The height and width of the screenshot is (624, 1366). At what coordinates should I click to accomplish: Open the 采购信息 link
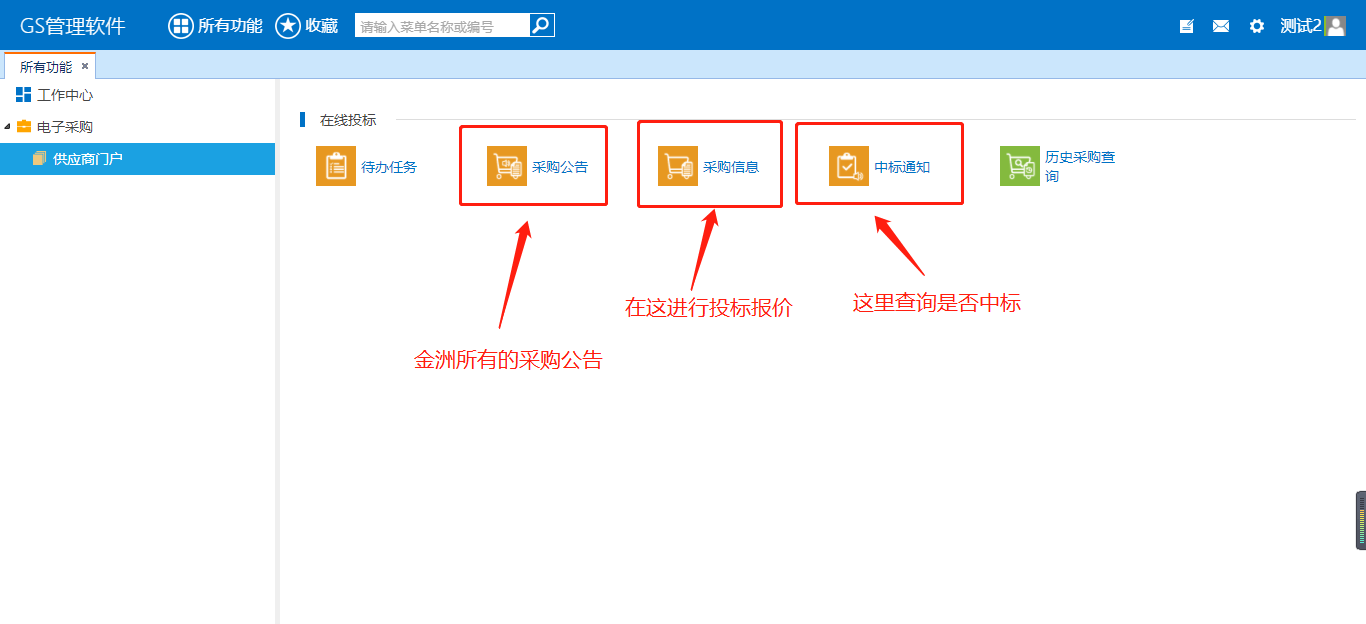[731, 167]
